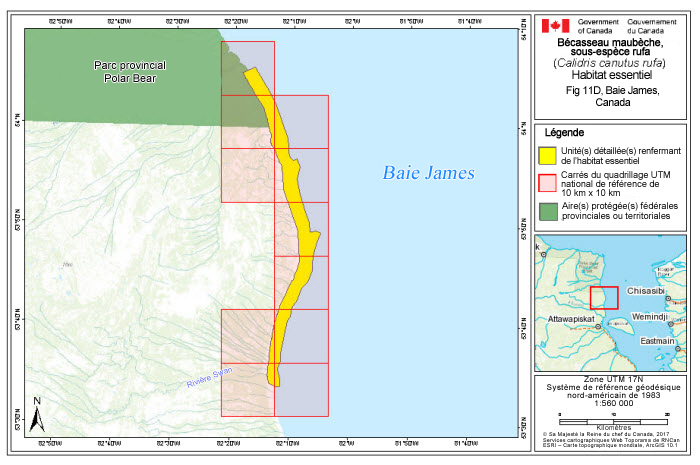Click the kilometre scale bar
Image resolution: width=700 pixels, height=465 pixels.
[599, 419]
